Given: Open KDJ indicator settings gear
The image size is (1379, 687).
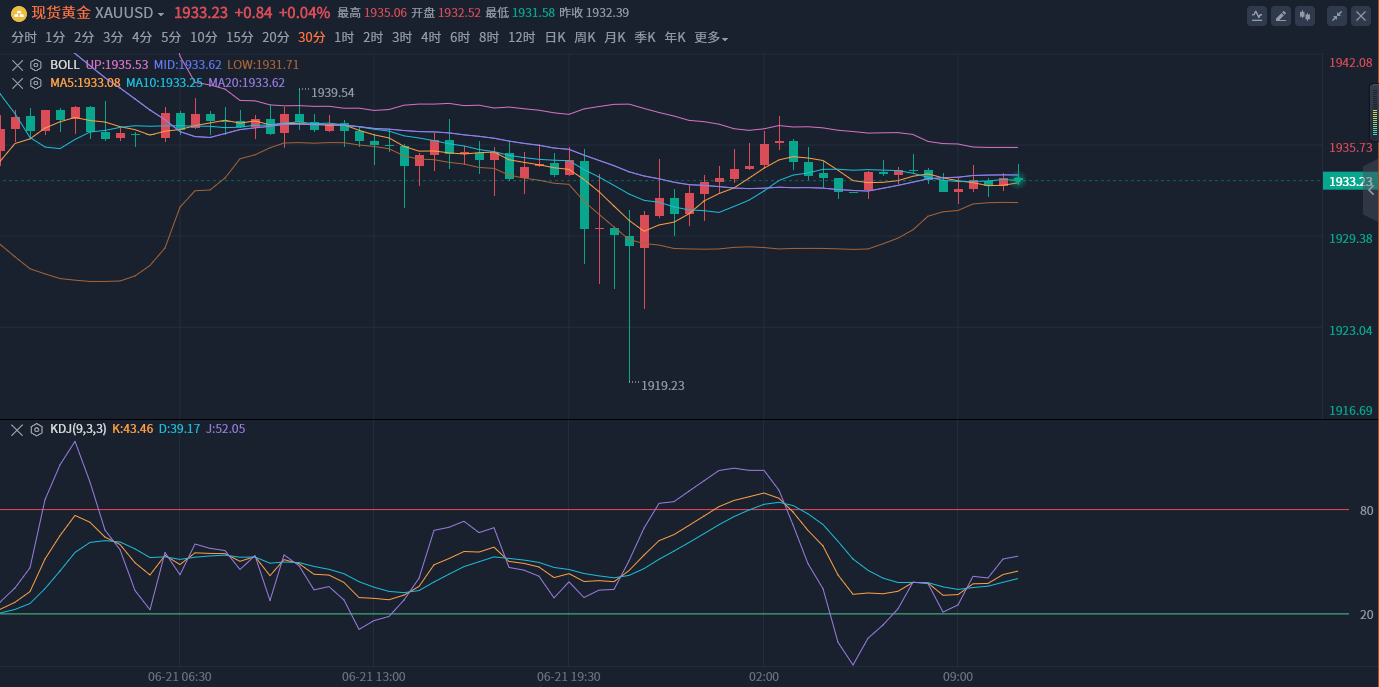Looking at the screenshot, I should tap(36, 429).
